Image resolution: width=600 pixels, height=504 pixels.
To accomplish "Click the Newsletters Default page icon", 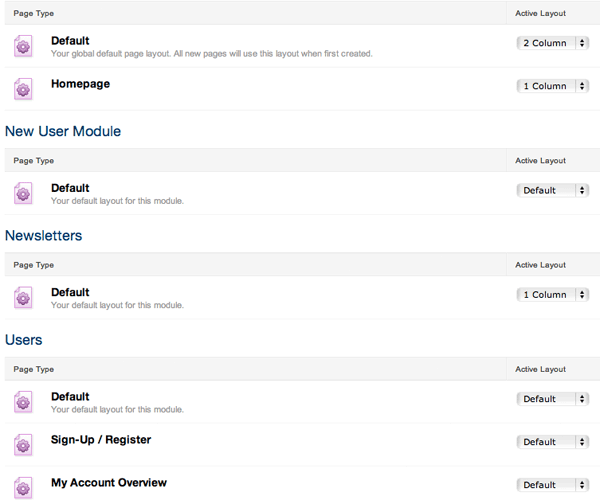I will click(x=24, y=298).
